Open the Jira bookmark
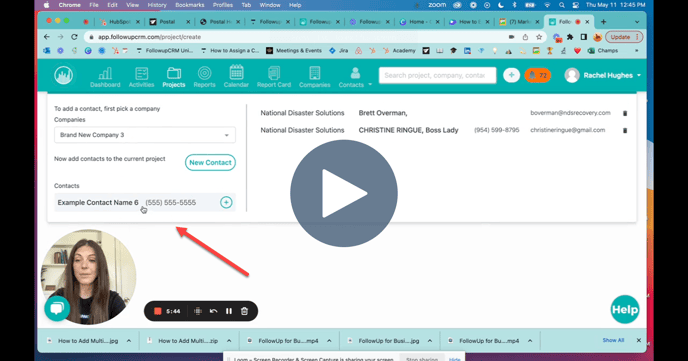 coord(339,51)
